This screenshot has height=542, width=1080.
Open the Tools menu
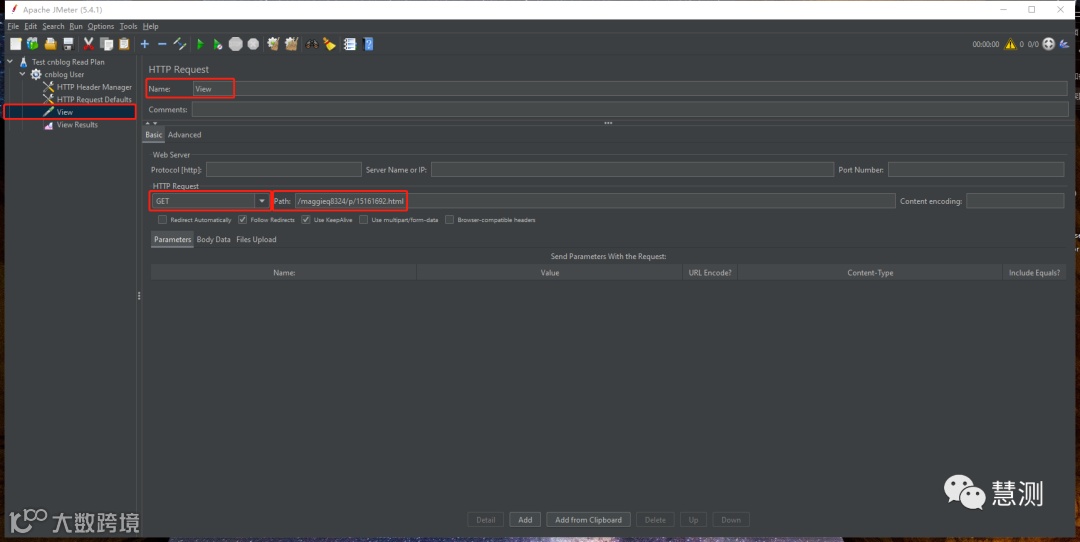128,26
